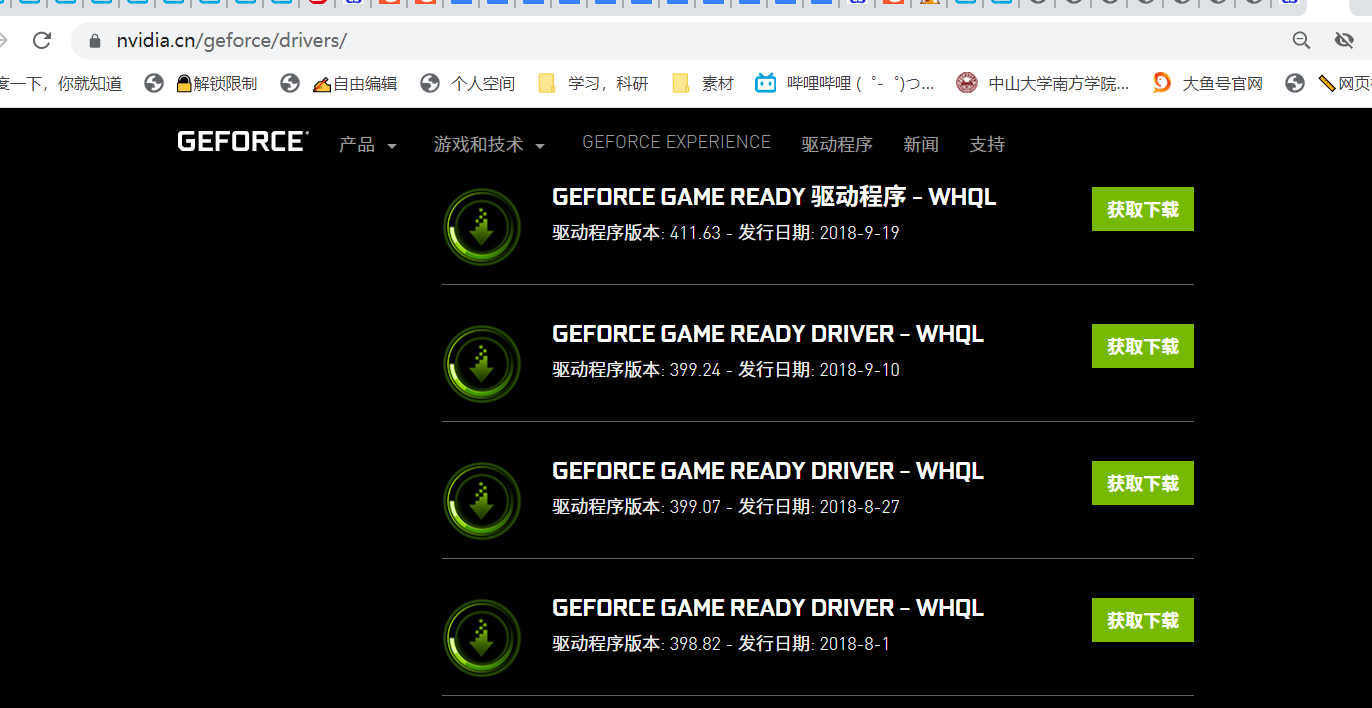
Task: Click the lock icon beside nvidia.cn address
Action: [96, 41]
